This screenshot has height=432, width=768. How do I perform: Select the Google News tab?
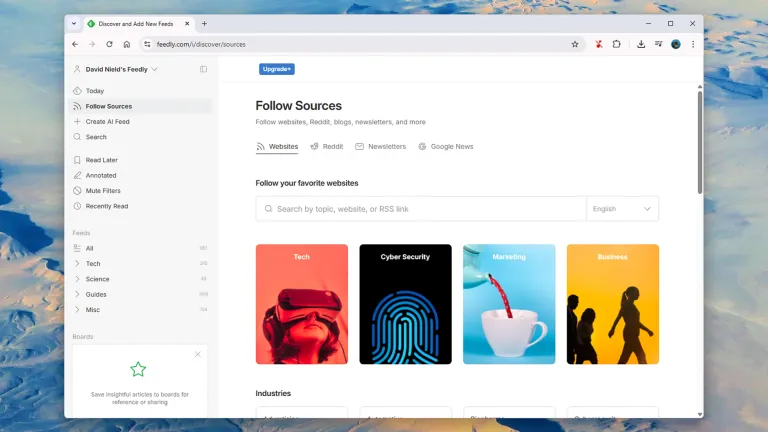[x=446, y=147]
